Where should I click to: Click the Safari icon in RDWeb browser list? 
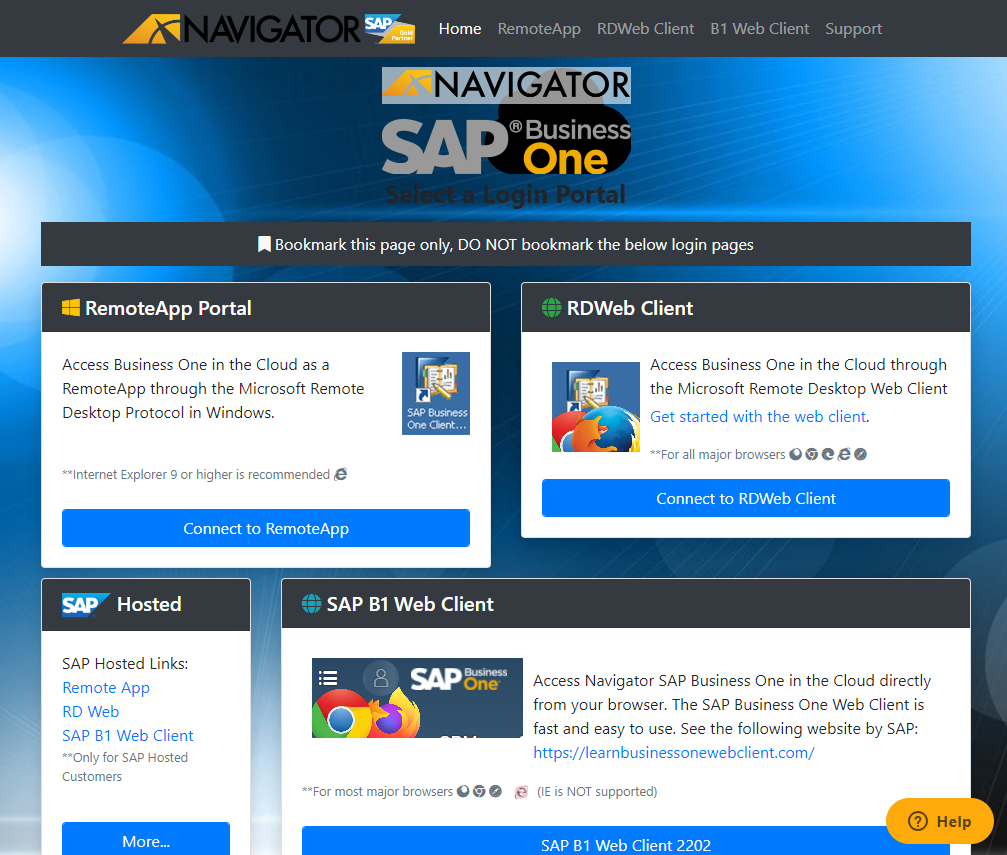[861, 454]
